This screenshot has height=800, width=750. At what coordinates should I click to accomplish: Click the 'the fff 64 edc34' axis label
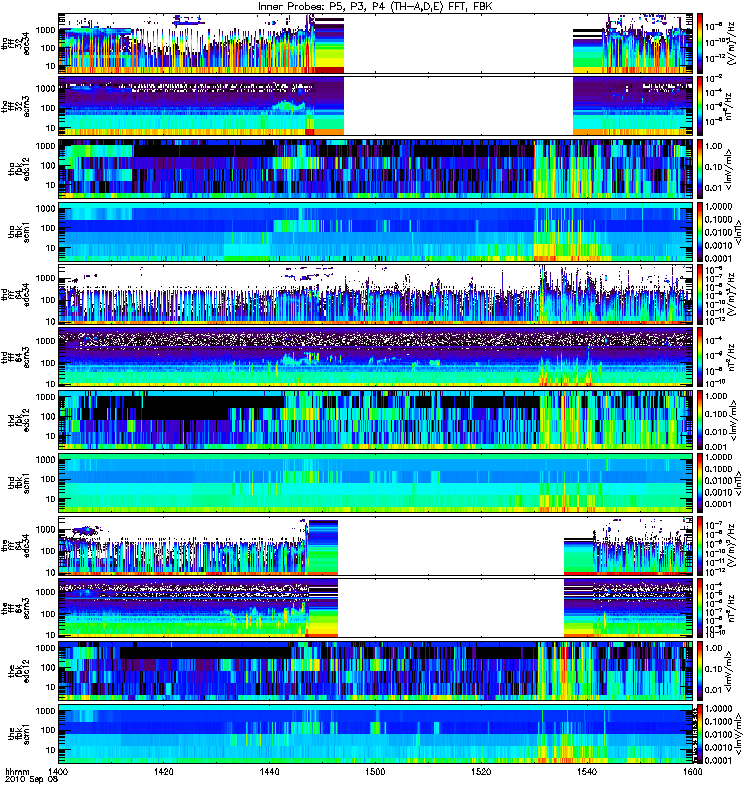click(x=16, y=546)
